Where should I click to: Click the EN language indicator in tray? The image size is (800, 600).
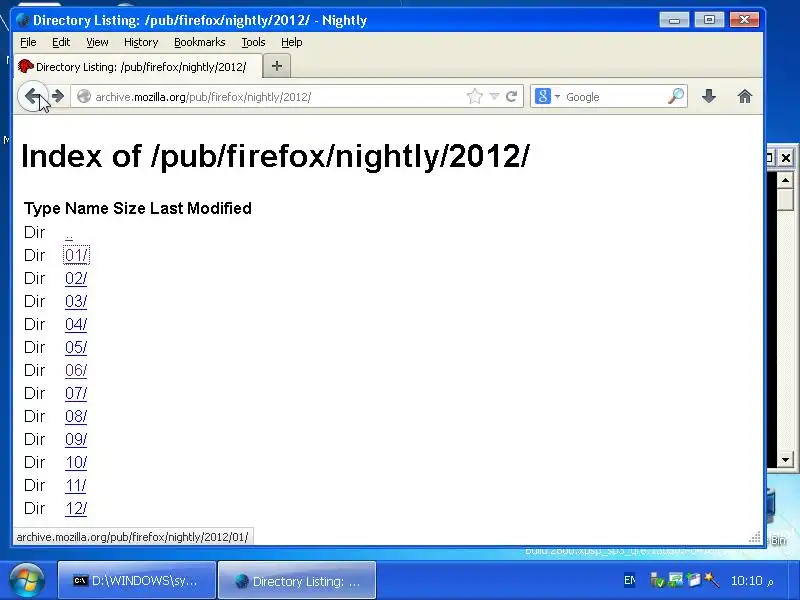(630, 580)
